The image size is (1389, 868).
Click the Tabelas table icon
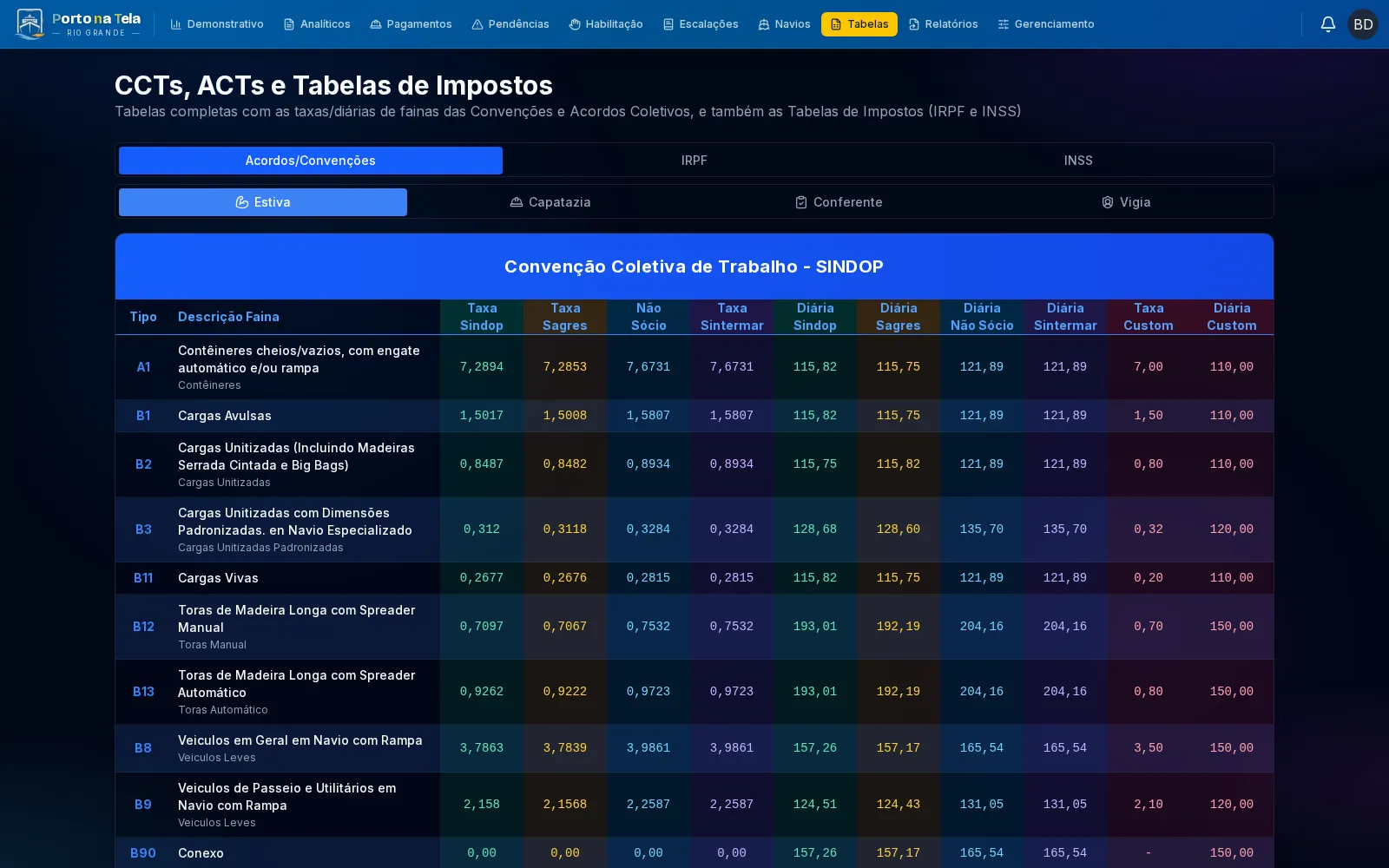click(x=836, y=24)
